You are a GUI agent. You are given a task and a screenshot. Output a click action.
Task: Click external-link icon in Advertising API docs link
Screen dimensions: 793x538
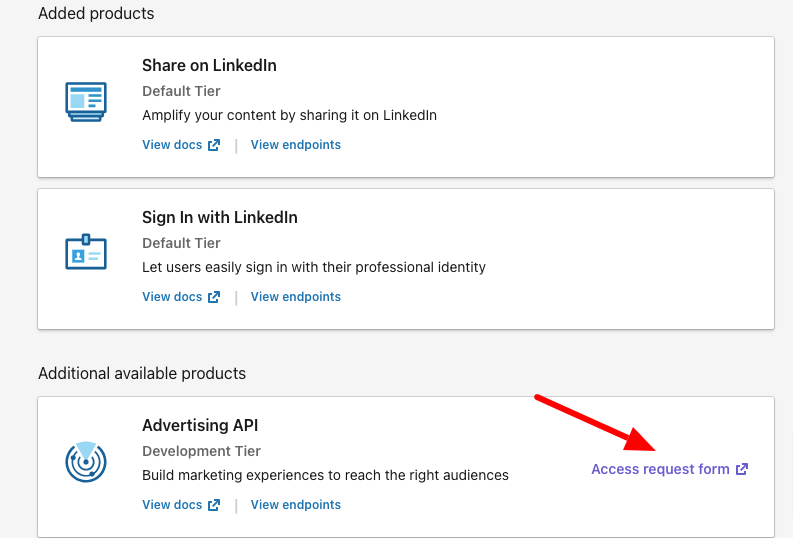point(214,505)
